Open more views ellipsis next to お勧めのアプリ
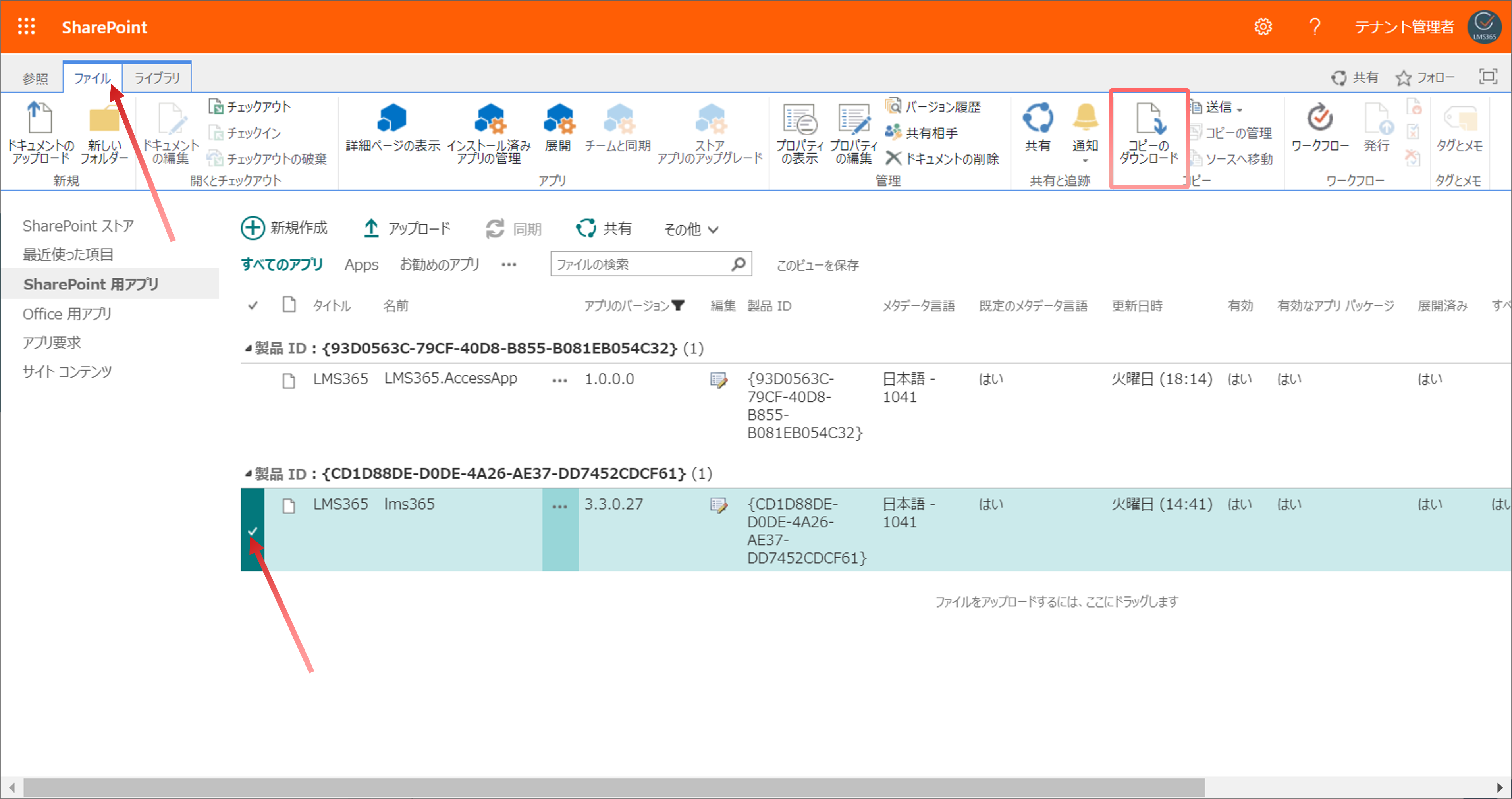1512x799 pixels. (509, 265)
